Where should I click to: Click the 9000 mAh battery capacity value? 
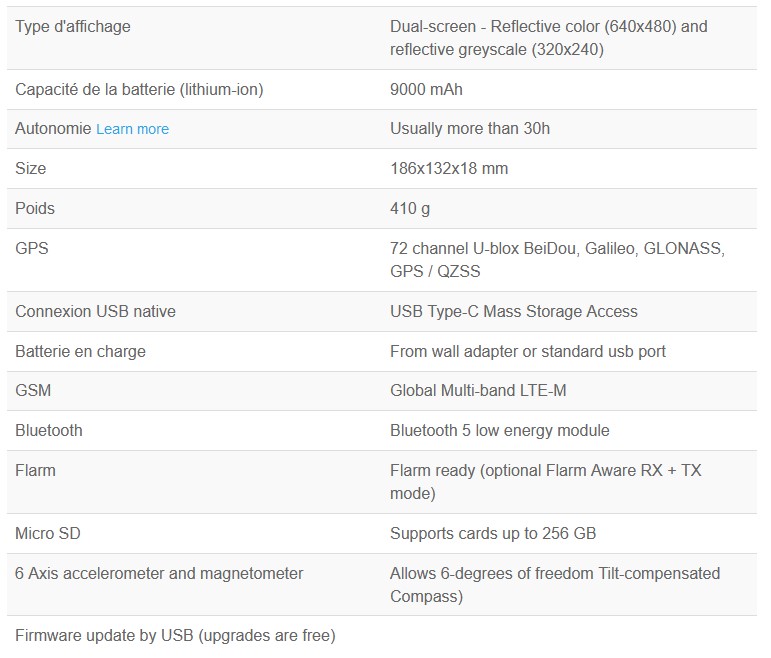426,90
